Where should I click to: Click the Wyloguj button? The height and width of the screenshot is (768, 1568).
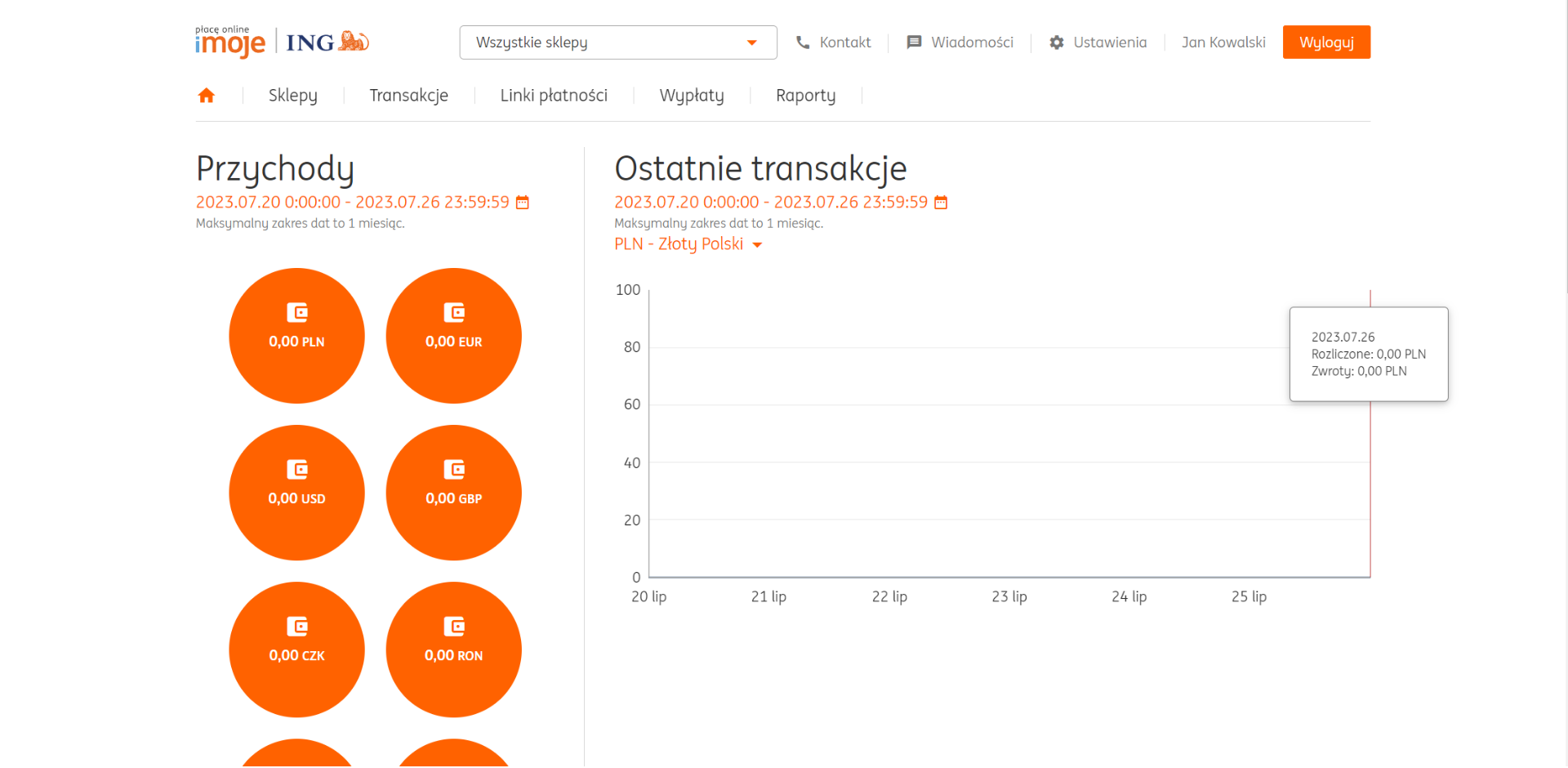tap(1326, 42)
